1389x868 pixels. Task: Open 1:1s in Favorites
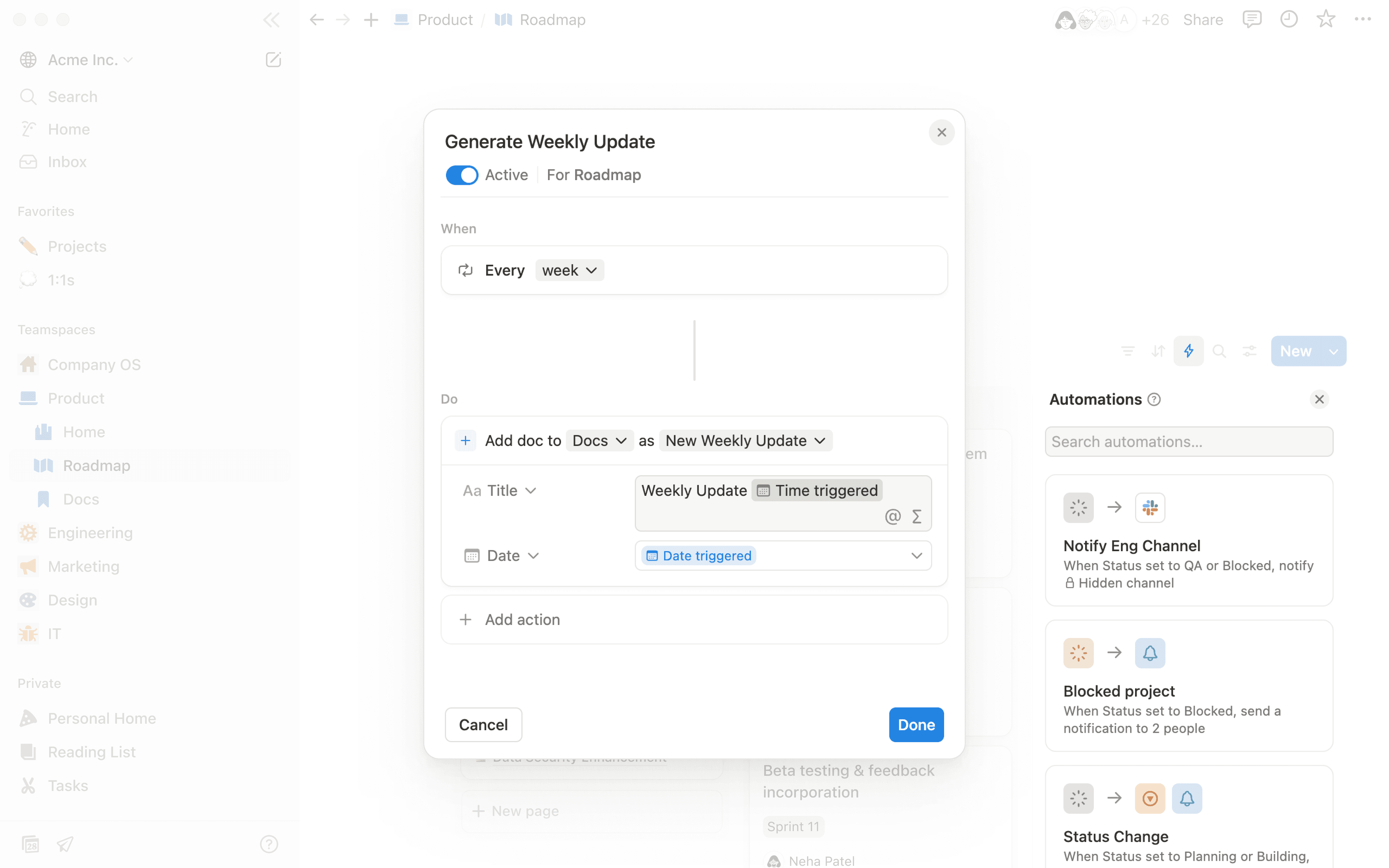click(149, 280)
